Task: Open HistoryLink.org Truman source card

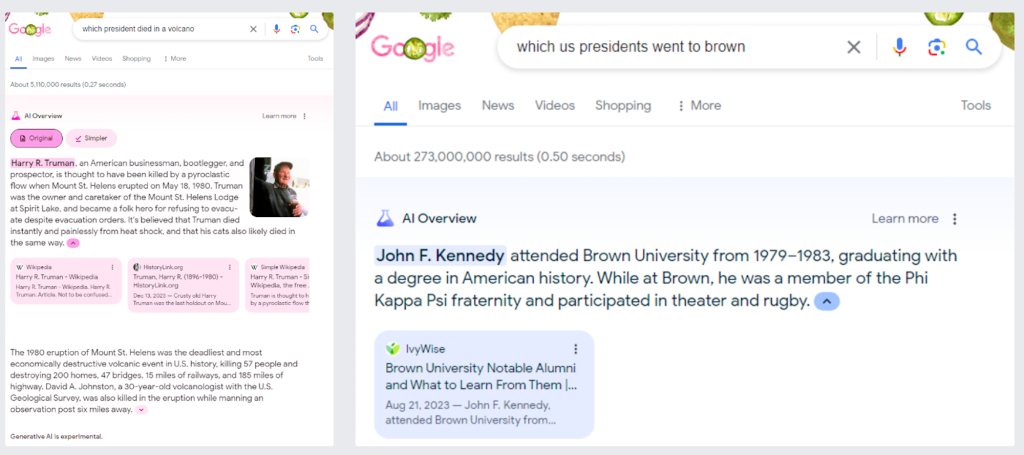Action: [183, 285]
